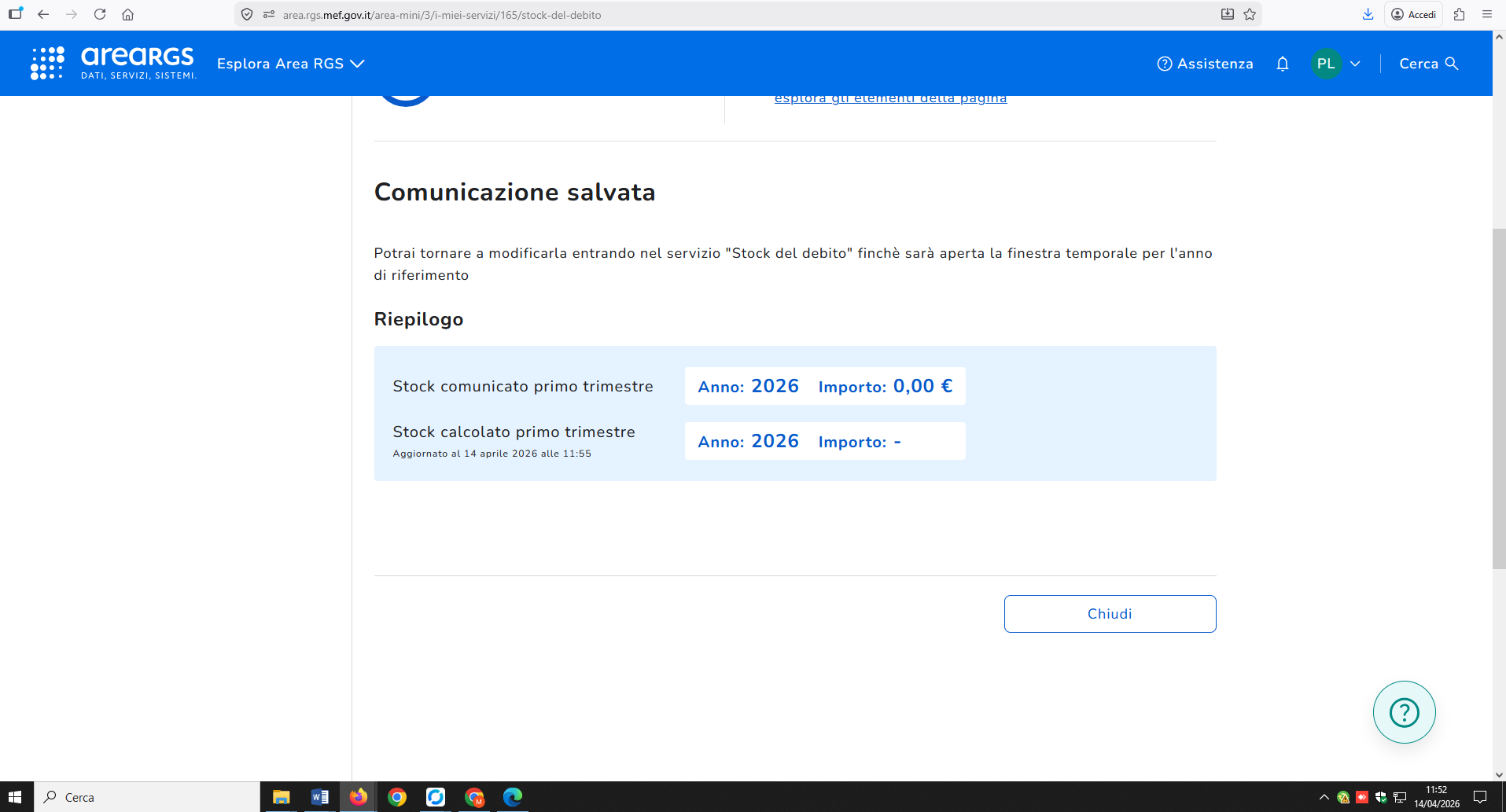The height and width of the screenshot is (812, 1506).
Task: Go to browser home page icon
Action: pyautogui.click(x=128, y=14)
